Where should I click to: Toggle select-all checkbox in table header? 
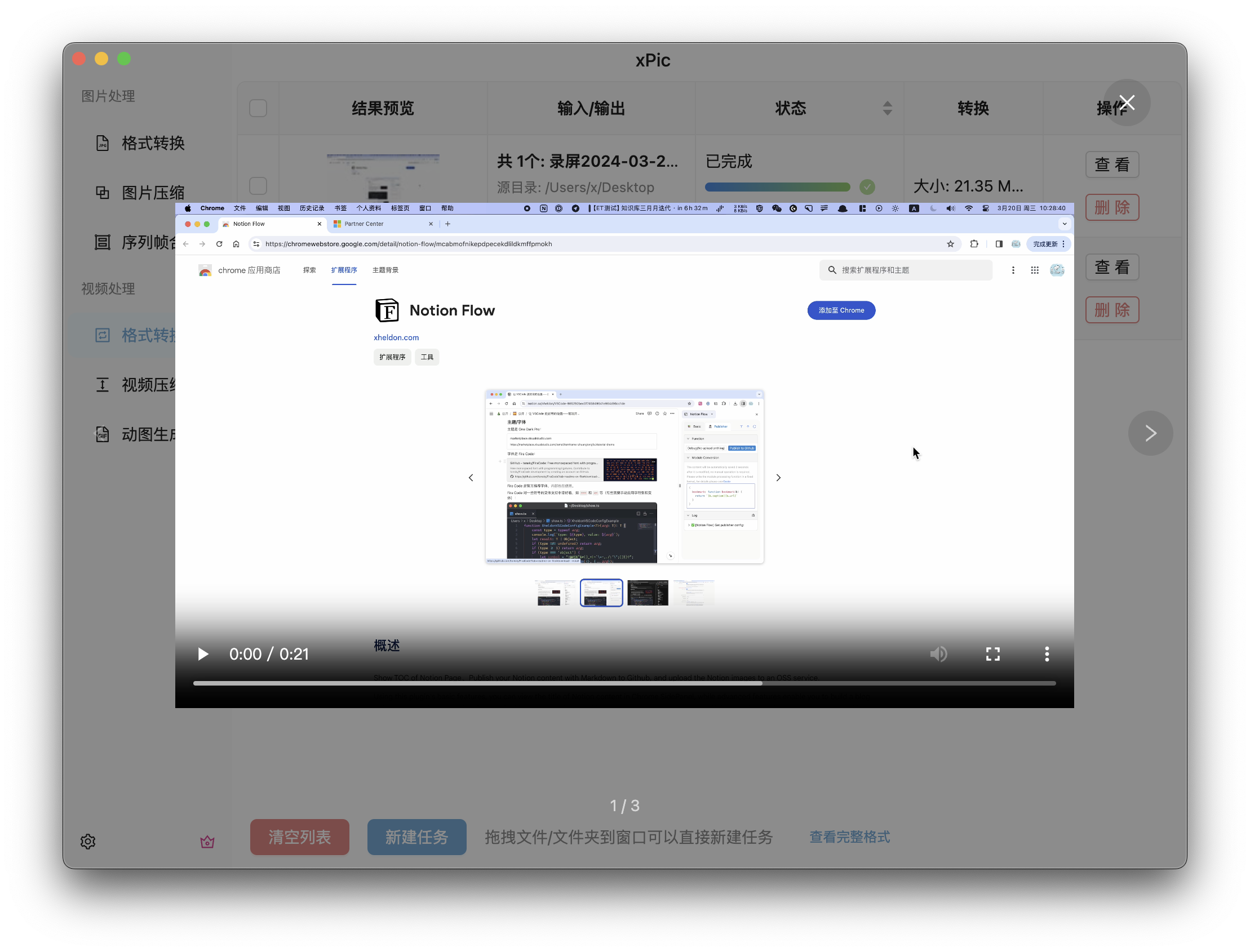click(x=258, y=108)
